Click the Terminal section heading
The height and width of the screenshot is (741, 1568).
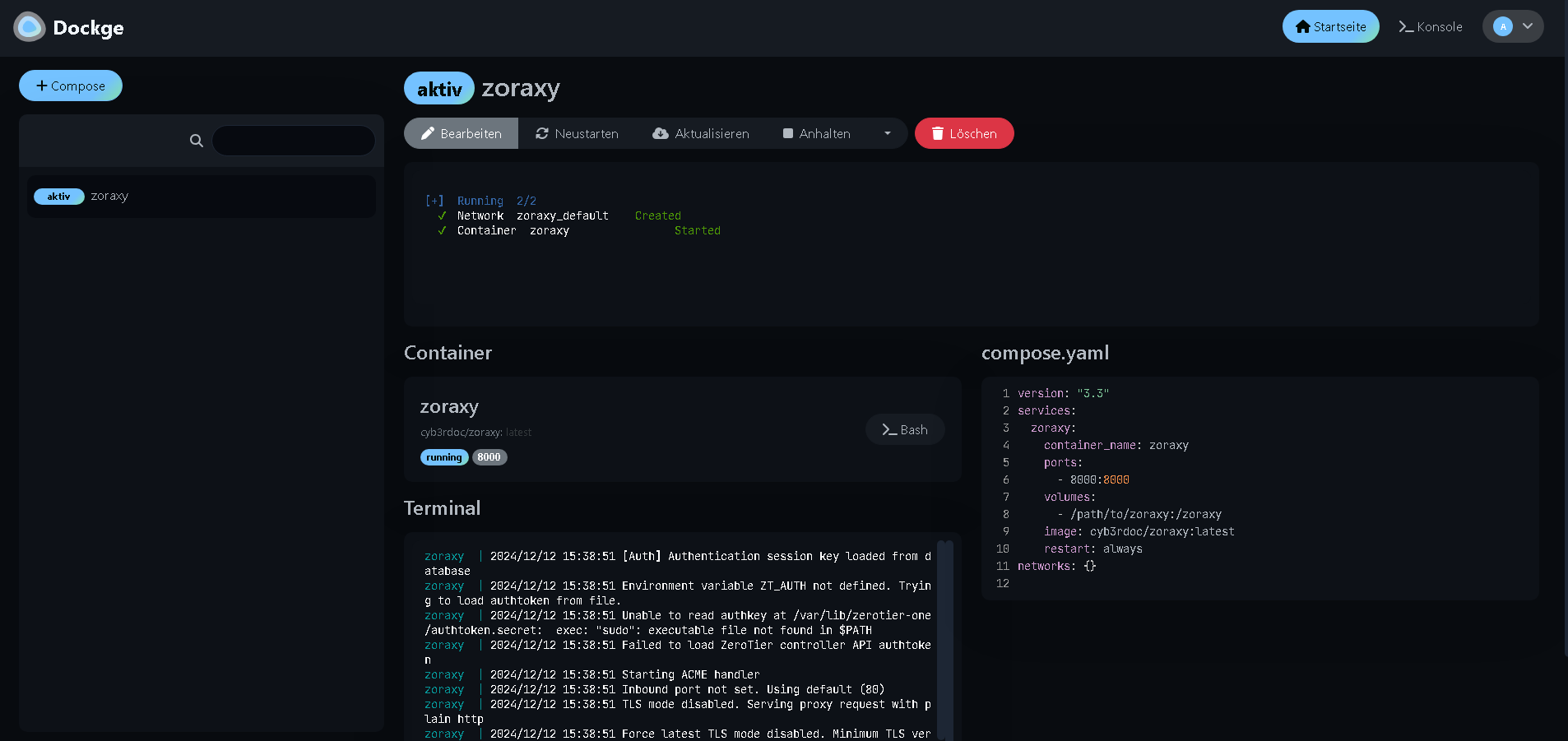[x=442, y=508]
